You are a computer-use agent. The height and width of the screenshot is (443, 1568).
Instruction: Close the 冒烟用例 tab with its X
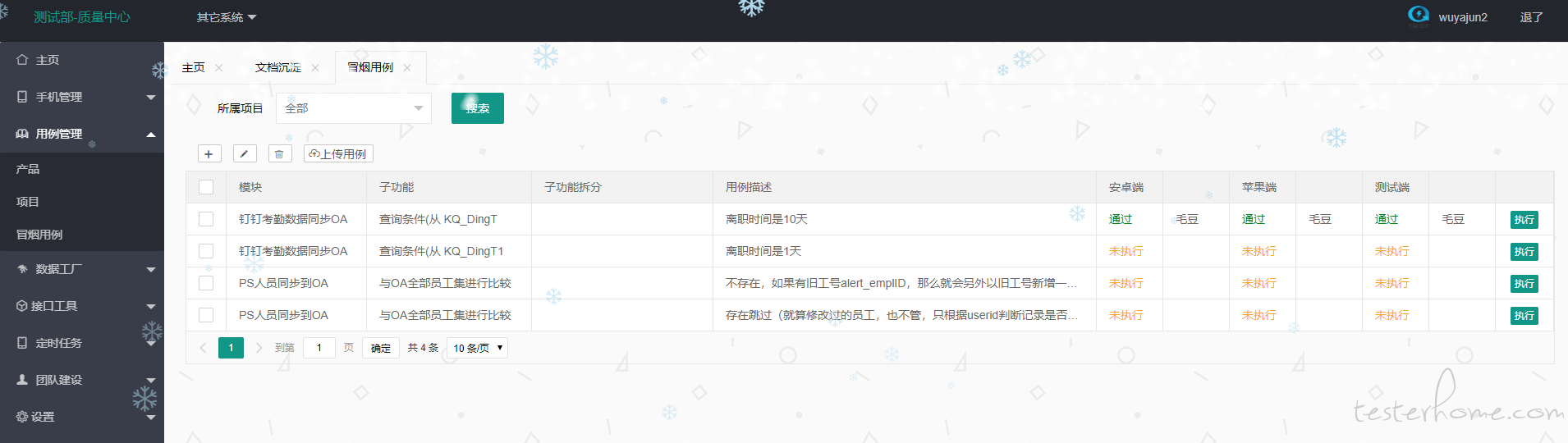pos(407,68)
